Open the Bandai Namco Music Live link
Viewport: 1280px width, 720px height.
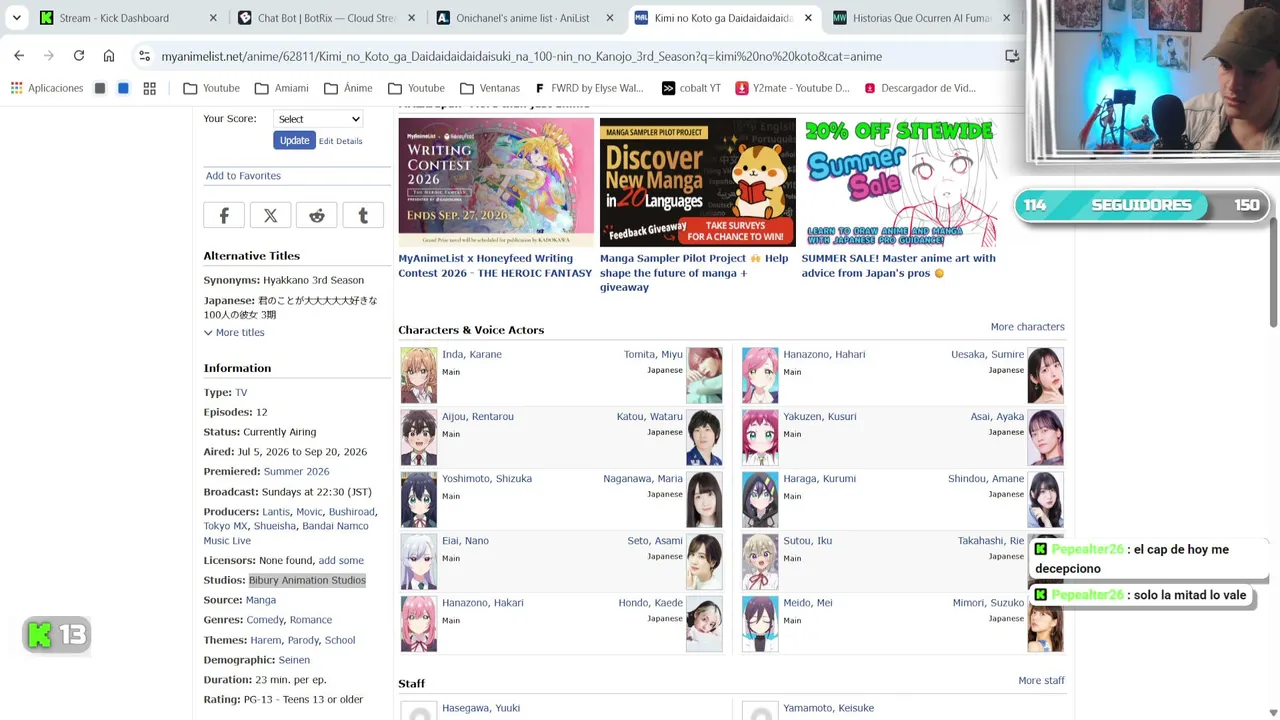pos(285,533)
